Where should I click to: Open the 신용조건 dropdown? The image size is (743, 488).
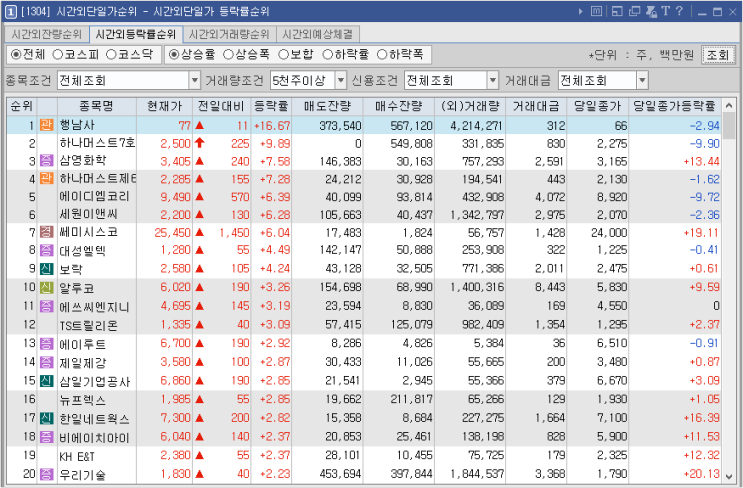tap(493, 81)
